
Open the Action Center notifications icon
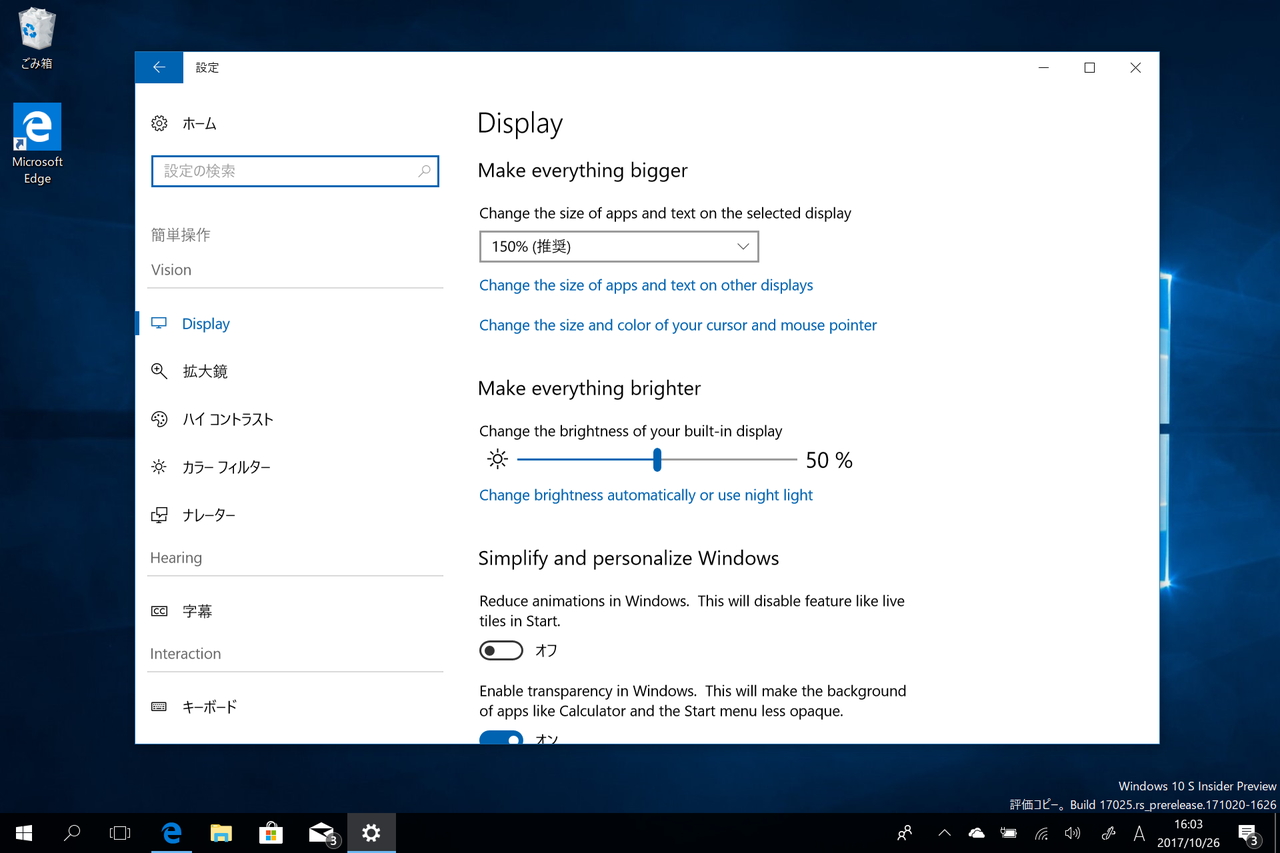tap(1248, 833)
